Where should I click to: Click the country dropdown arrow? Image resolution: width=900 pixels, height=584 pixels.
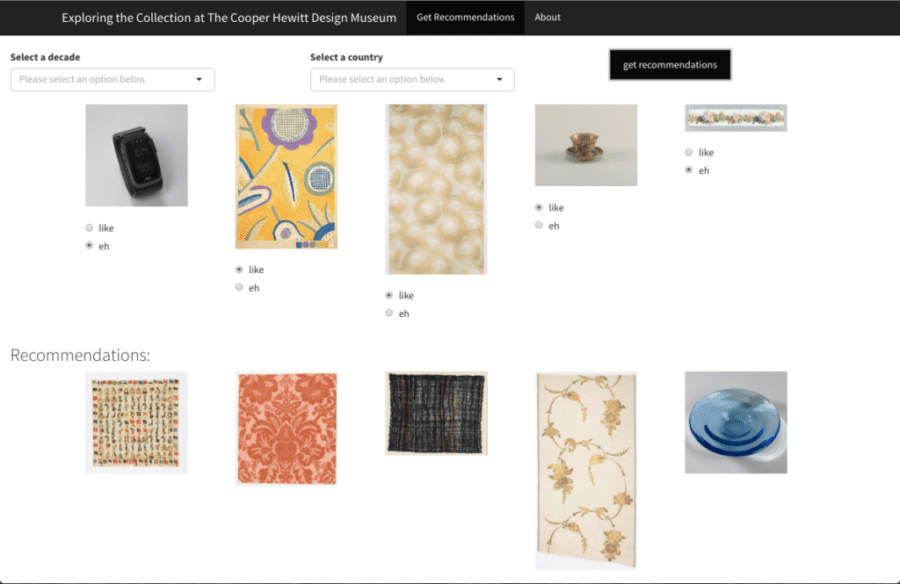[x=499, y=79]
